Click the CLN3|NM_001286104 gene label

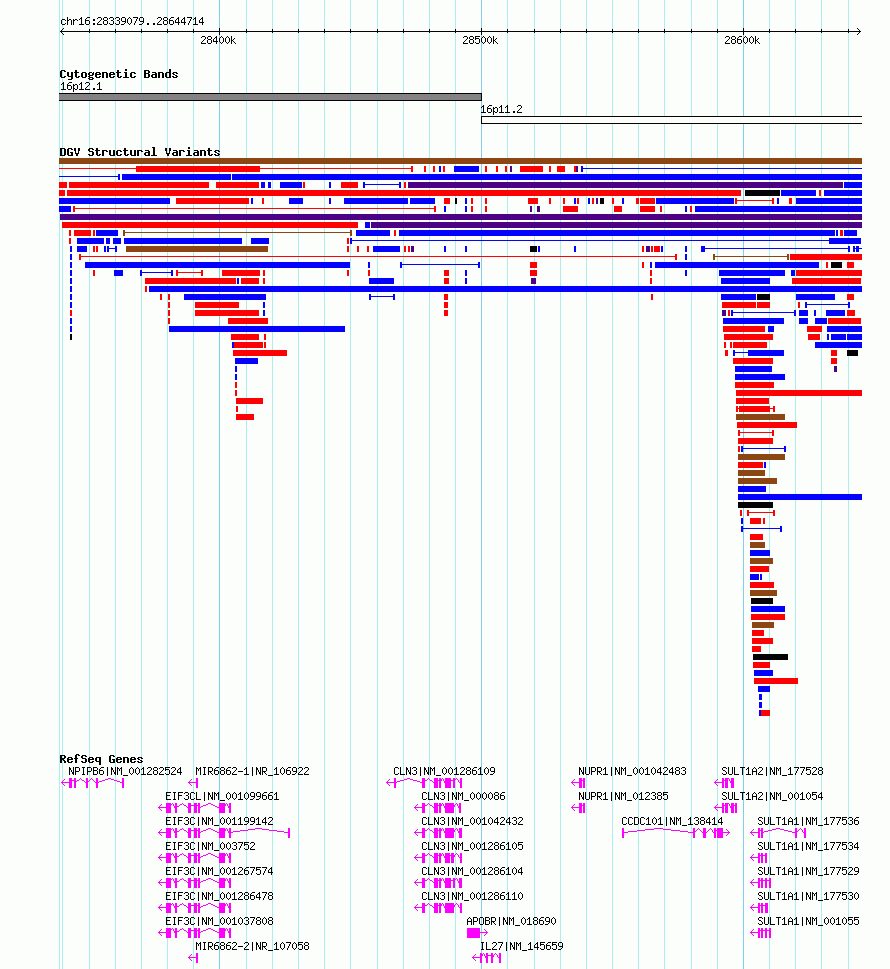pos(472,871)
